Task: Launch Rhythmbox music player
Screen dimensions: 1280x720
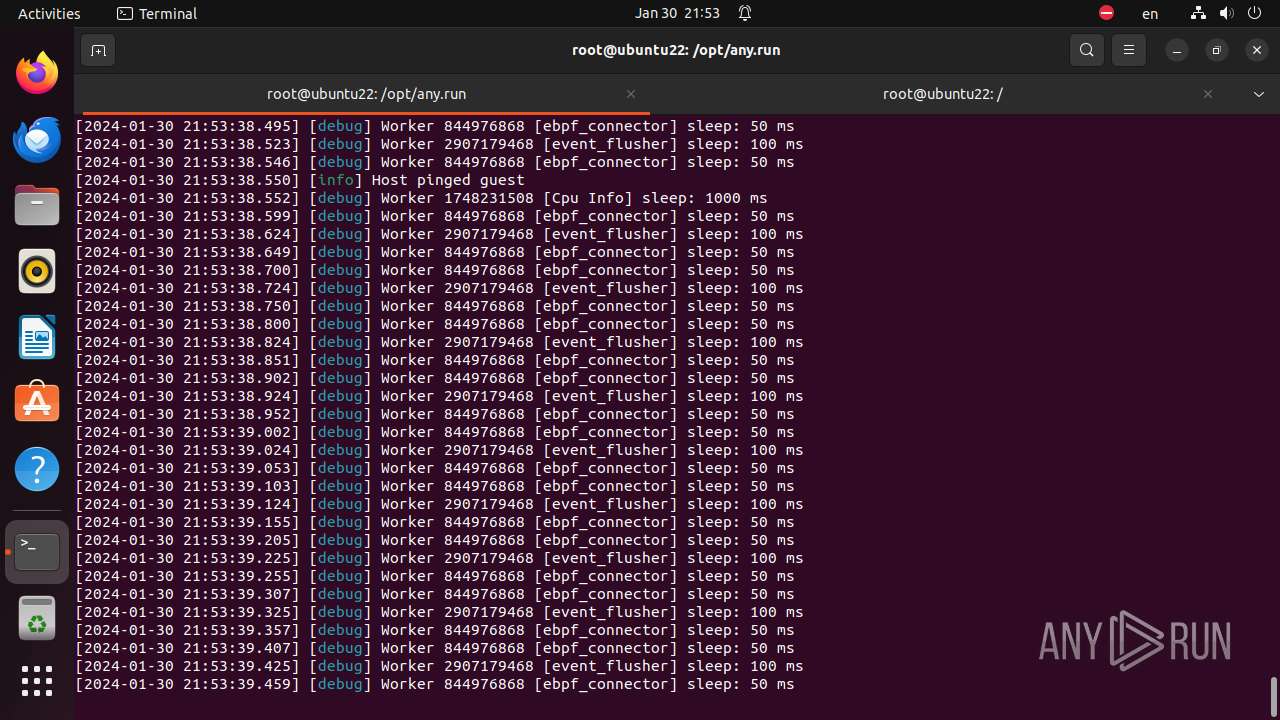Action: [x=37, y=271]
